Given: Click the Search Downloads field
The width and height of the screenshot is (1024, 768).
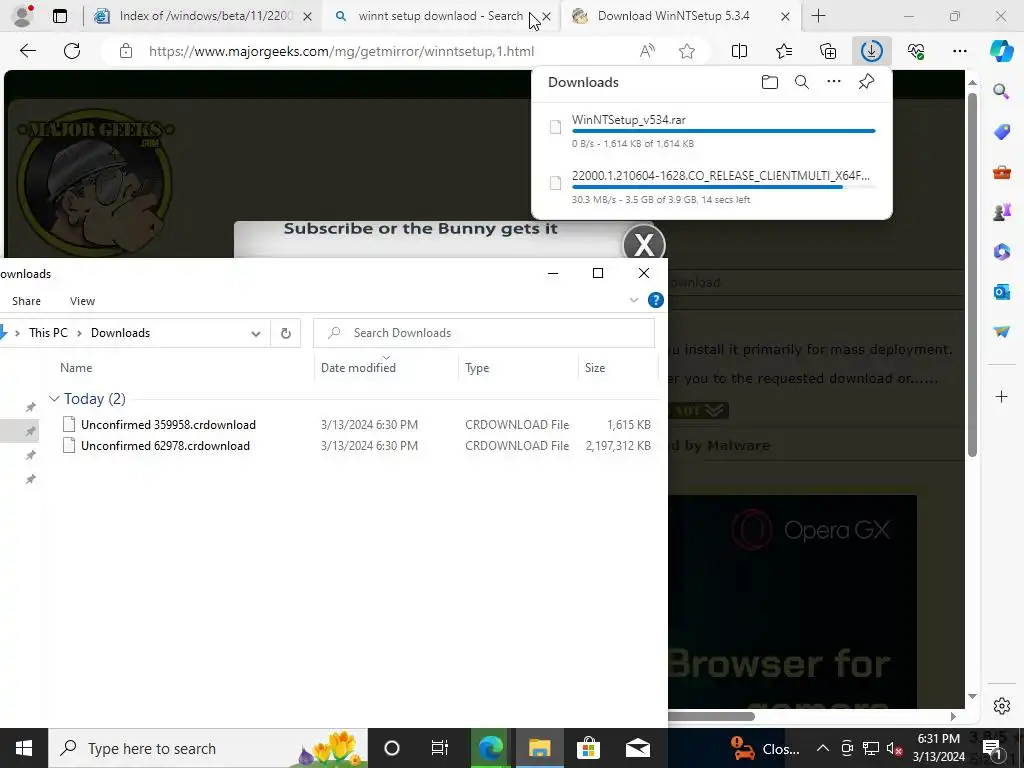Looking at the screenshot, I should [484, 333].
